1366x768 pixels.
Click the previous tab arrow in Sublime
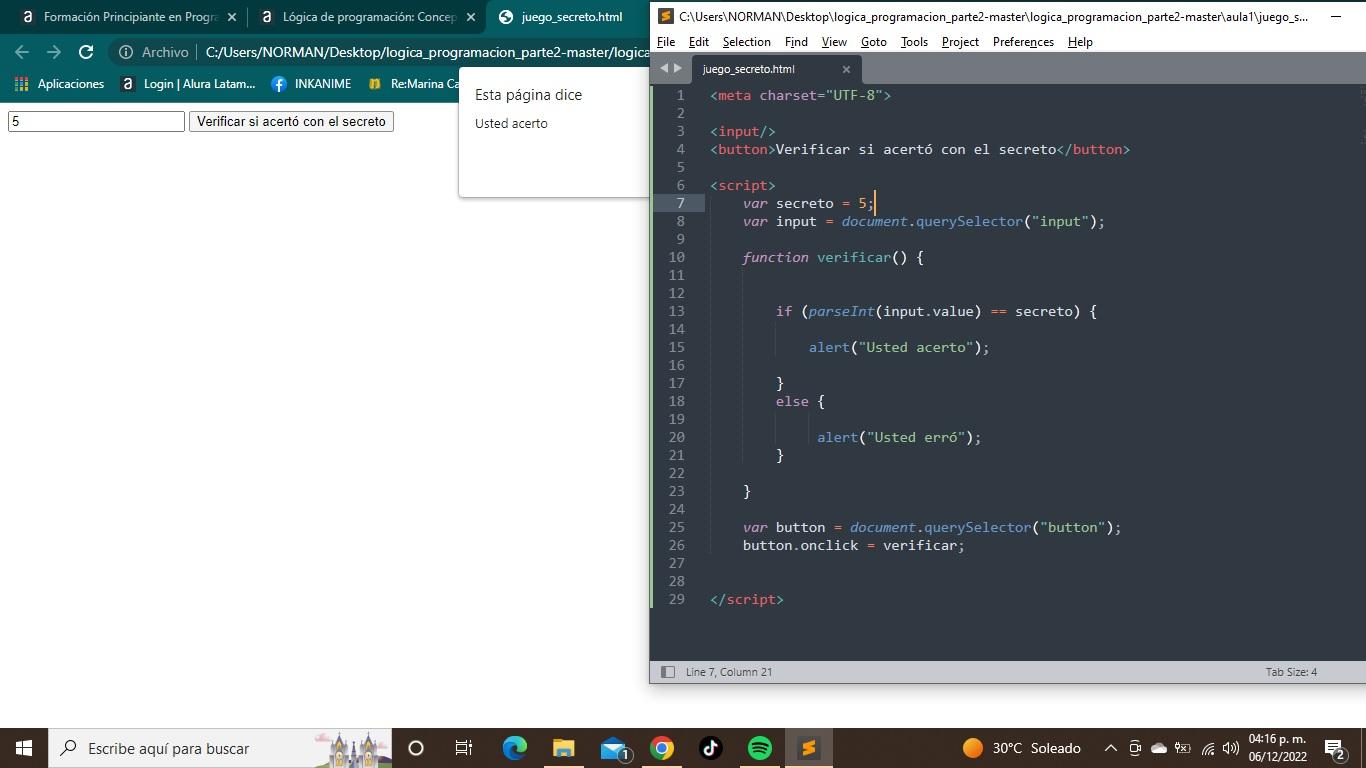(x=663, y=69)
